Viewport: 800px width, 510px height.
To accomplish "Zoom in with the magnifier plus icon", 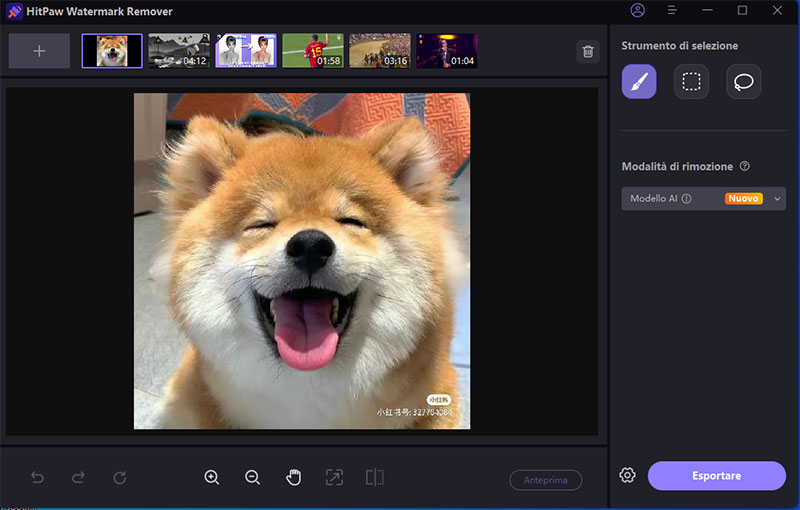I will (x=212, y=478).
